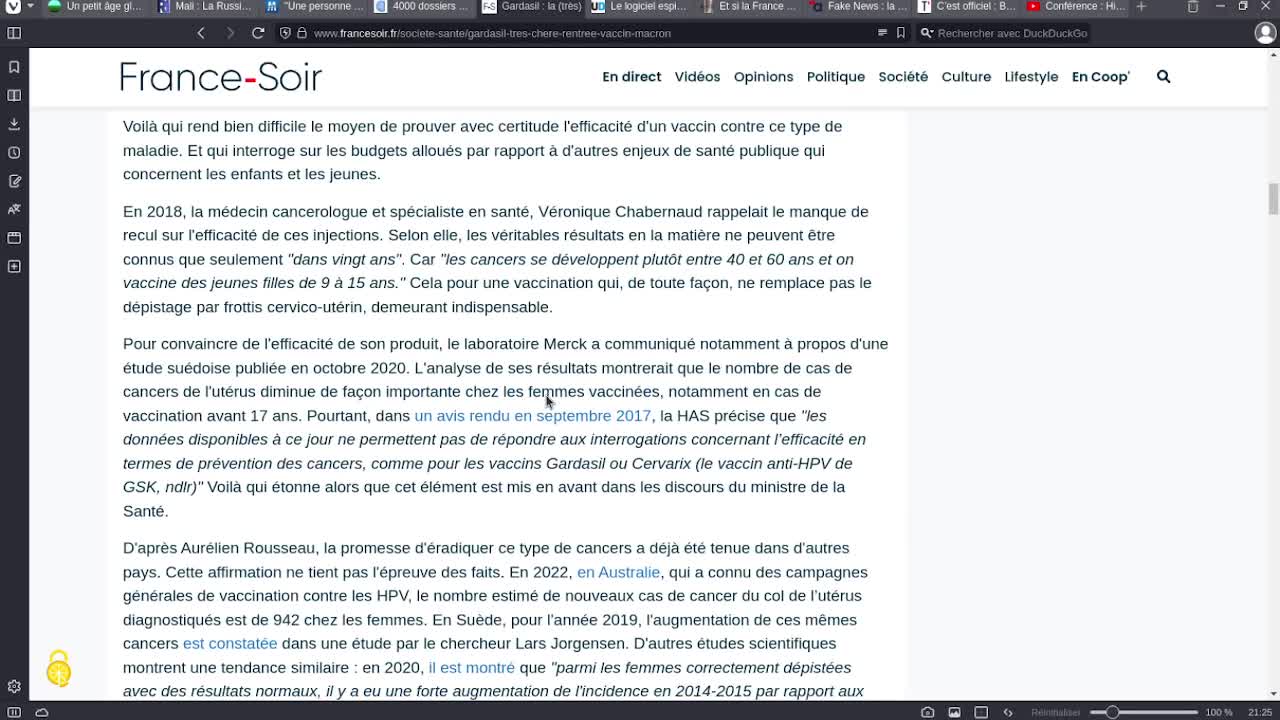Click the screenshot camera icon in the bottom bar

click(927, 712)
